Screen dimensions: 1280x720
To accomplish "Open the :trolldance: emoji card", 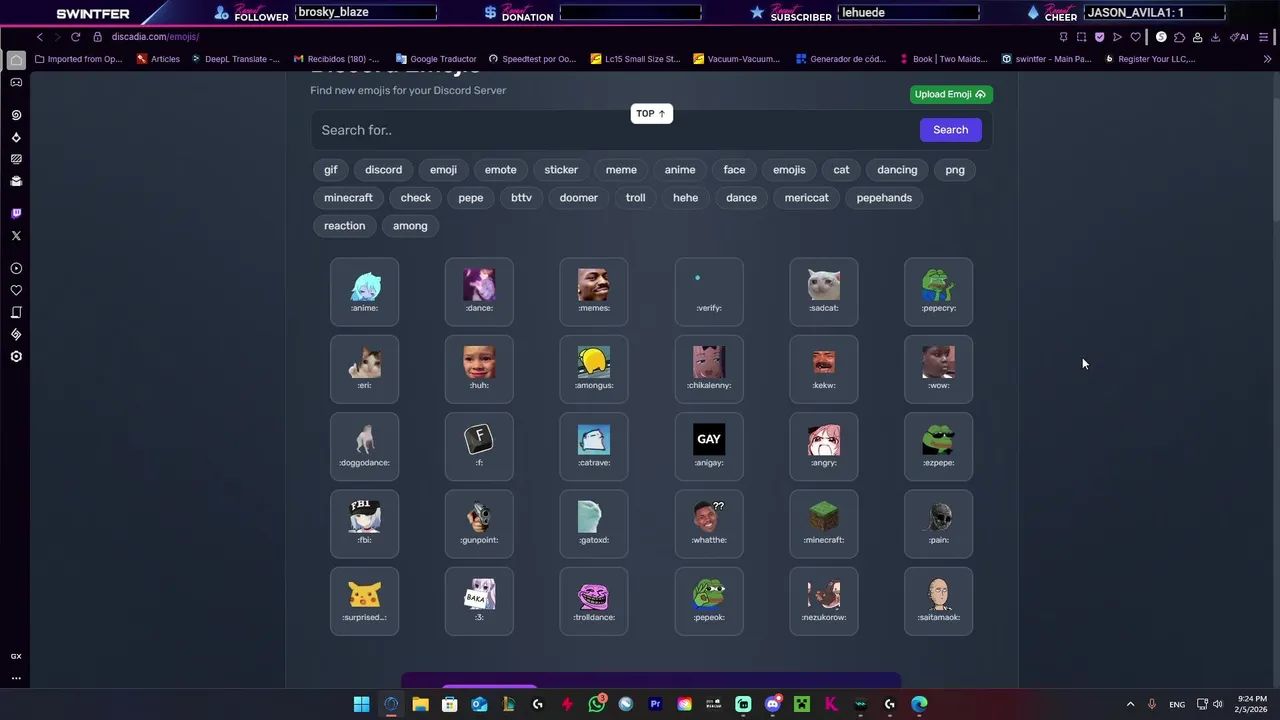I will [594, 601].
